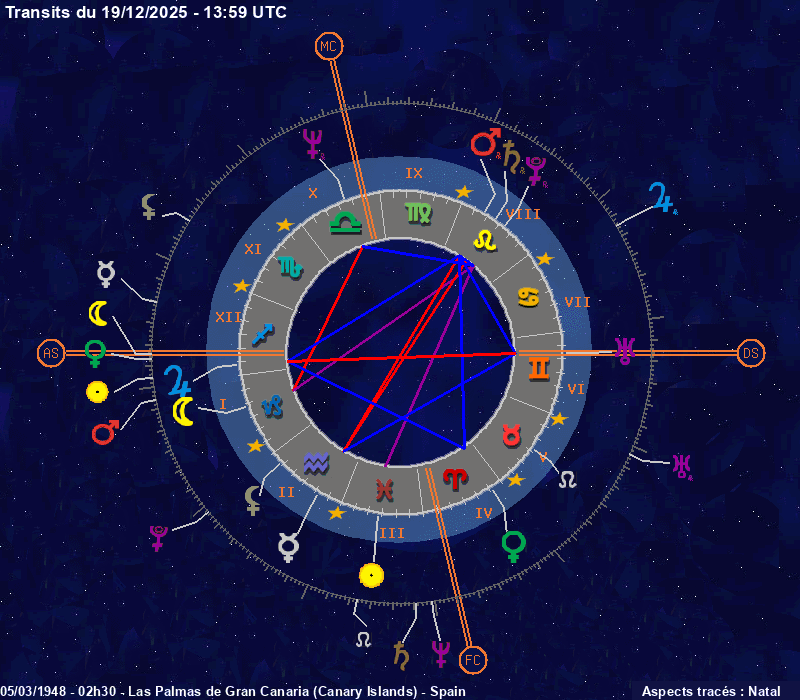Click the DS Descendant marker circle
Screen dimensions: 800x700
750,353
